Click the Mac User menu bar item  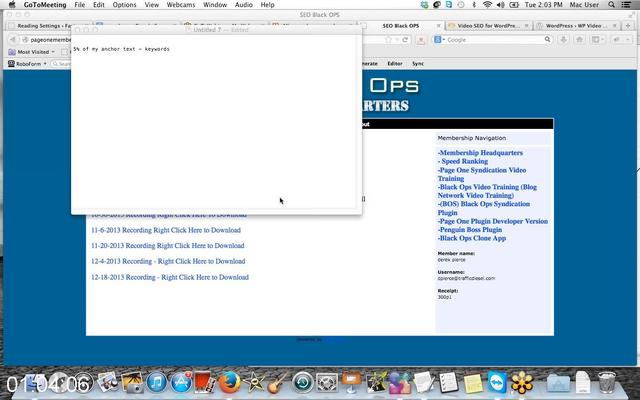tap(584, 5)
